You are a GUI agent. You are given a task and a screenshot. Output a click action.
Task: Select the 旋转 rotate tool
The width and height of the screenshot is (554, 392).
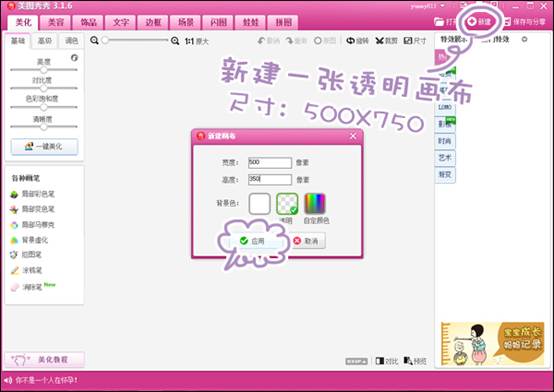(x=357, y=41)
